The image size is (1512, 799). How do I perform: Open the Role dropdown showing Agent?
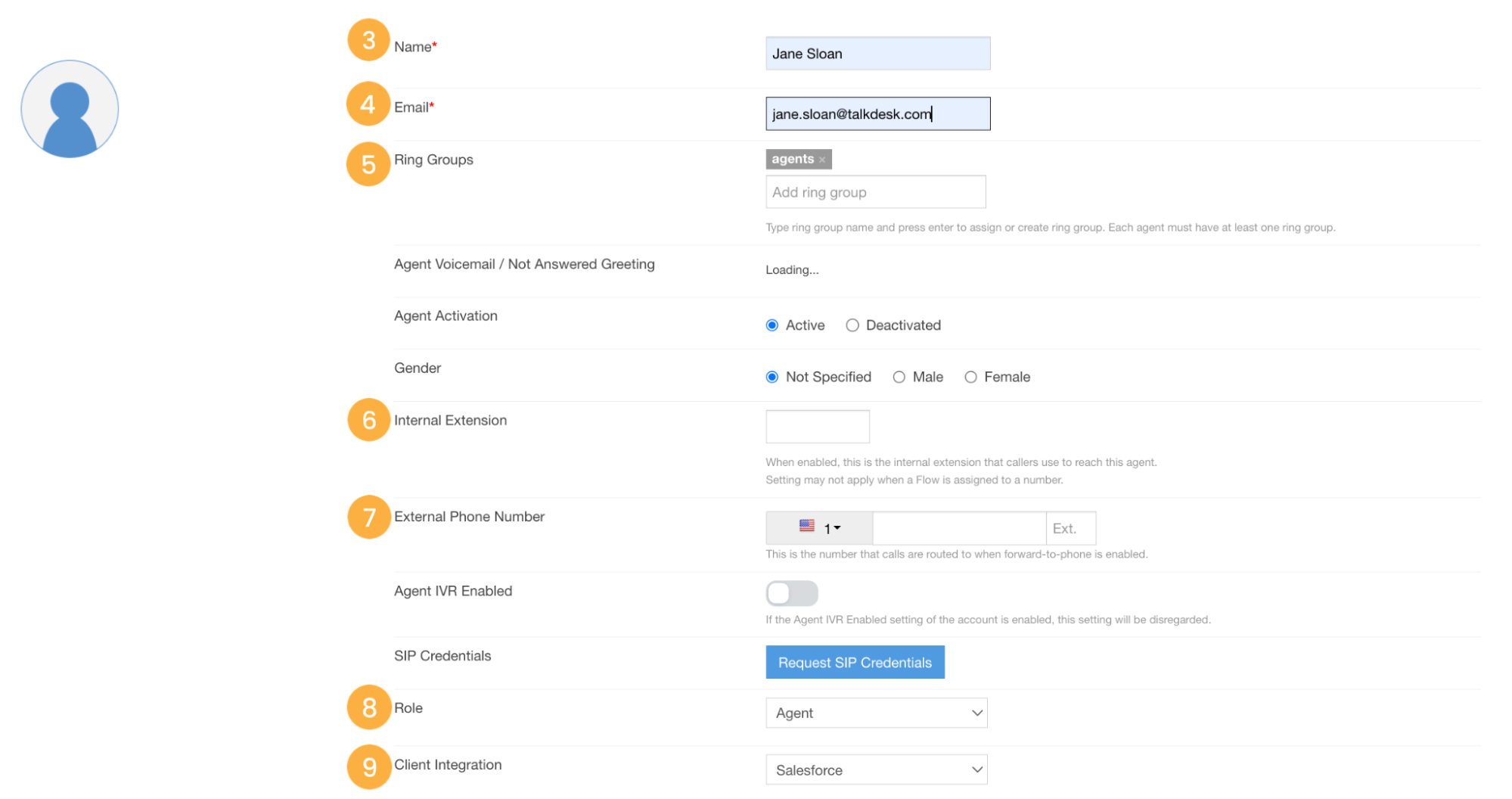(876, 712)
